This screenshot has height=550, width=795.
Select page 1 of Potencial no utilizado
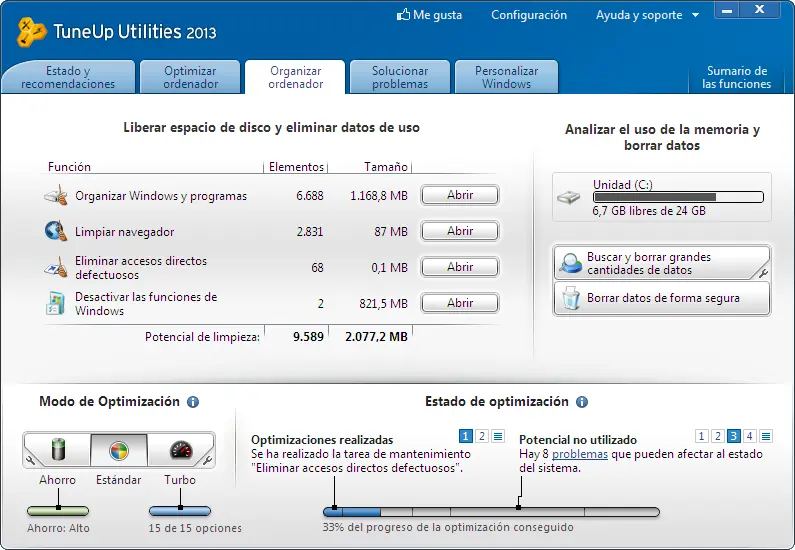tap(701, 436)
